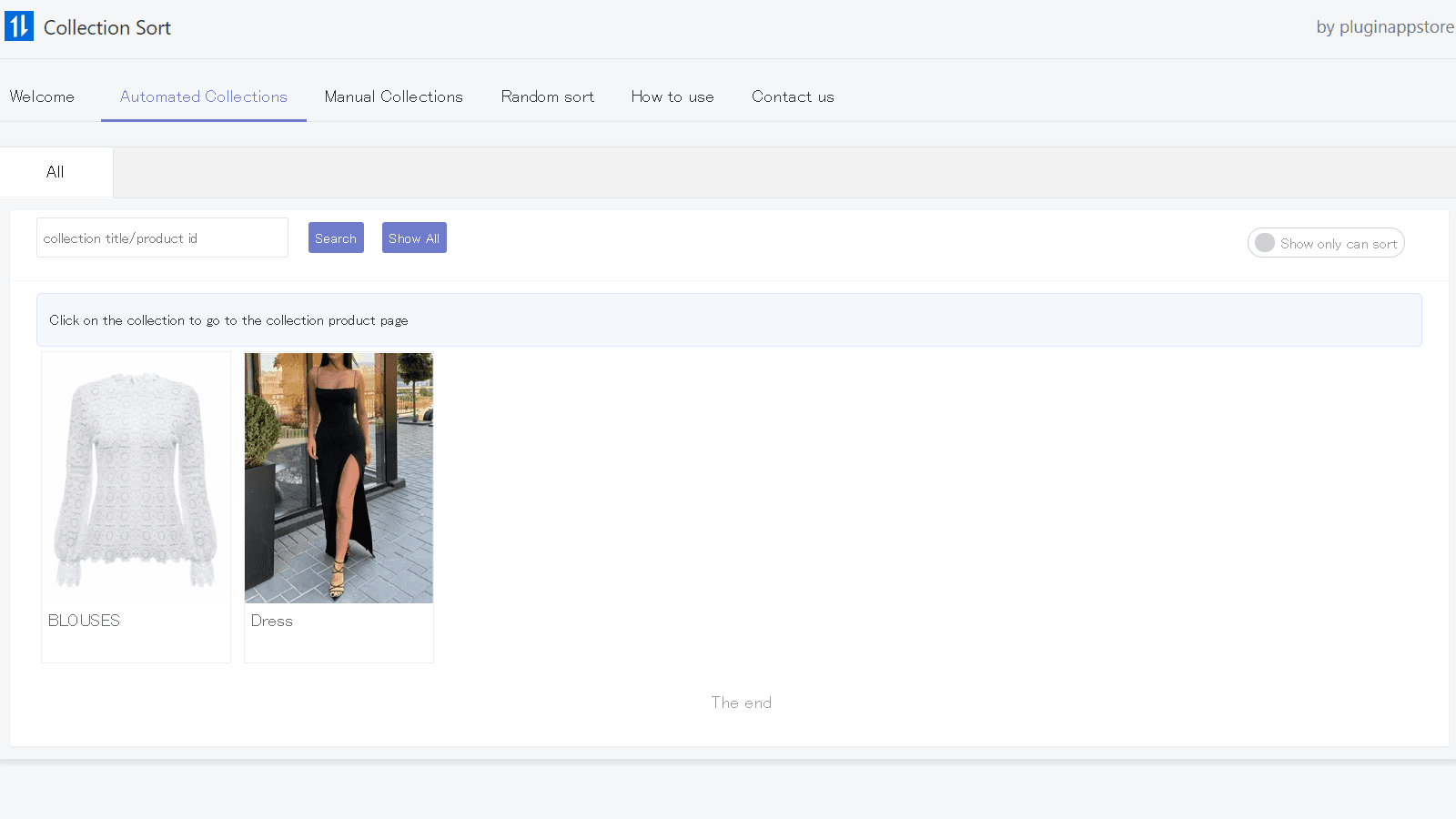Enable the Show only can sort toggle
The width and height of the screenshot is (1456, 819).
(1325, 243)
